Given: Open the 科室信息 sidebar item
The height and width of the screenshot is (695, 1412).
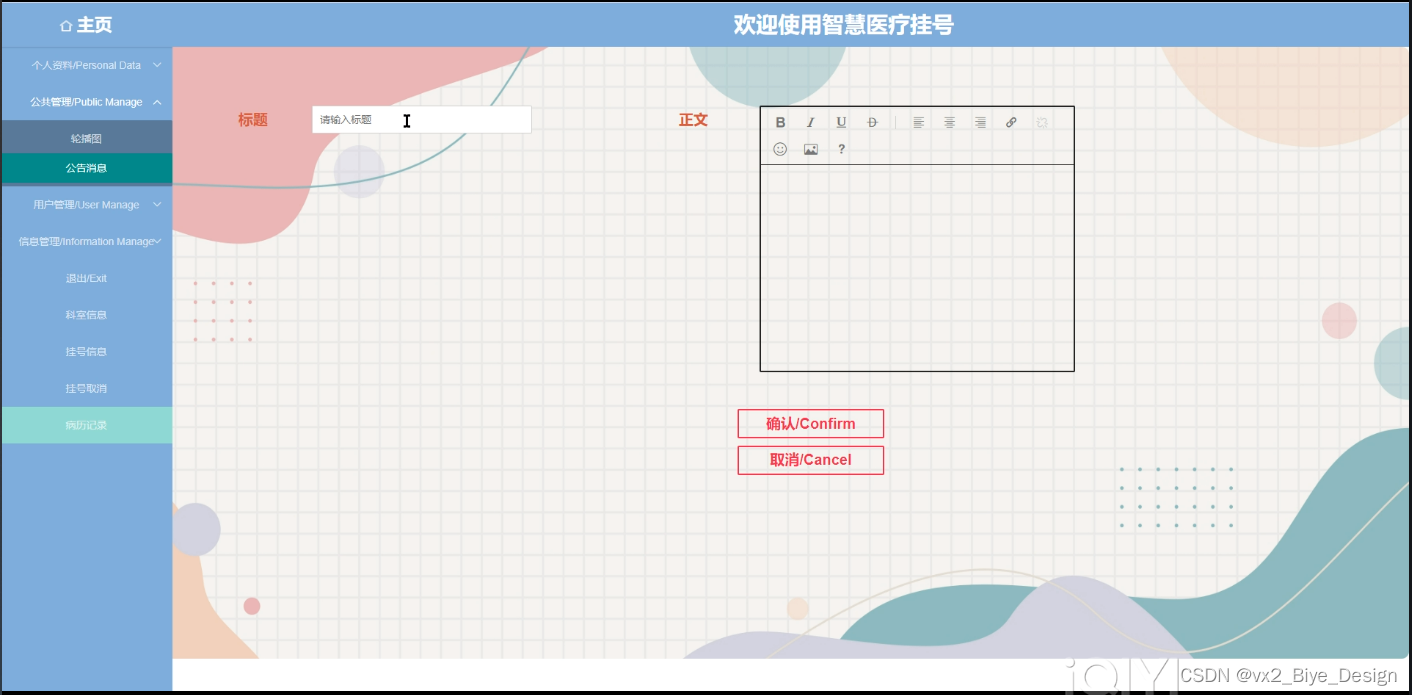Looking at the screenshot, I should pos(86,315).
